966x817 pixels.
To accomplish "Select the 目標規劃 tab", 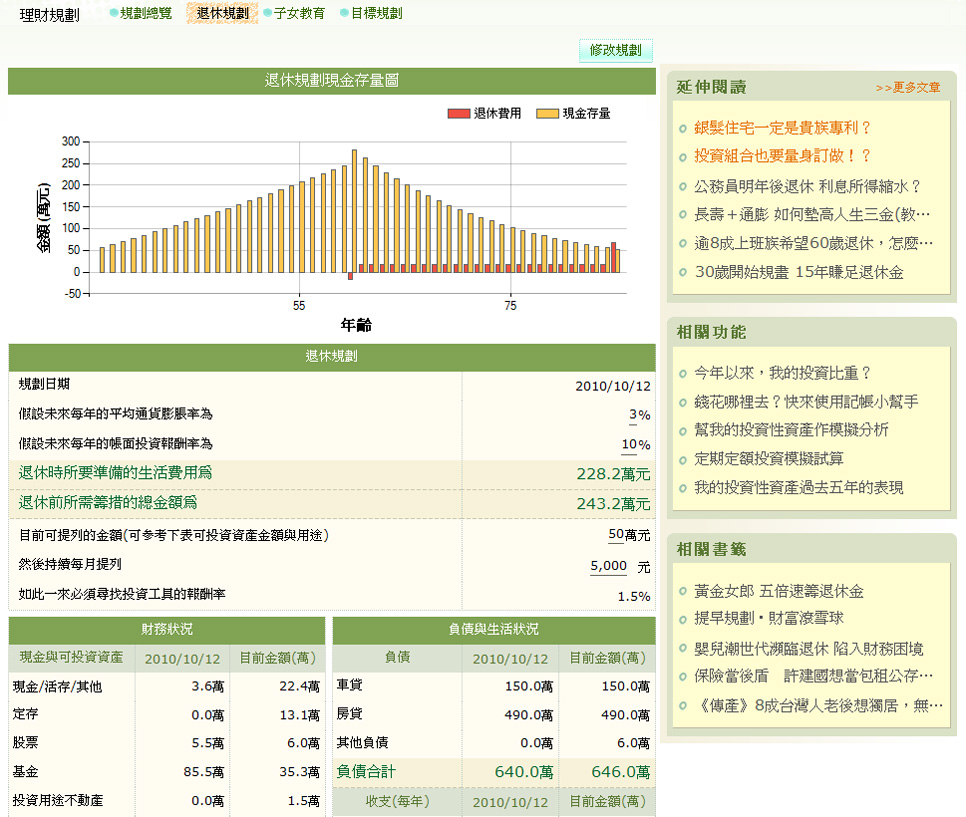I will point(376,14).
